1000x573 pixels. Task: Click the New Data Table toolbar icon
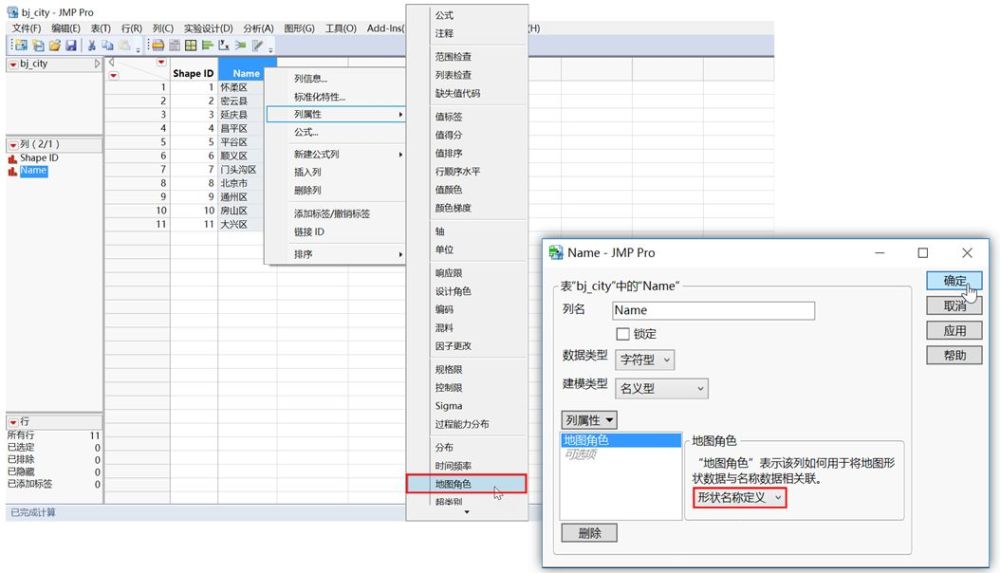click(21, 45)
